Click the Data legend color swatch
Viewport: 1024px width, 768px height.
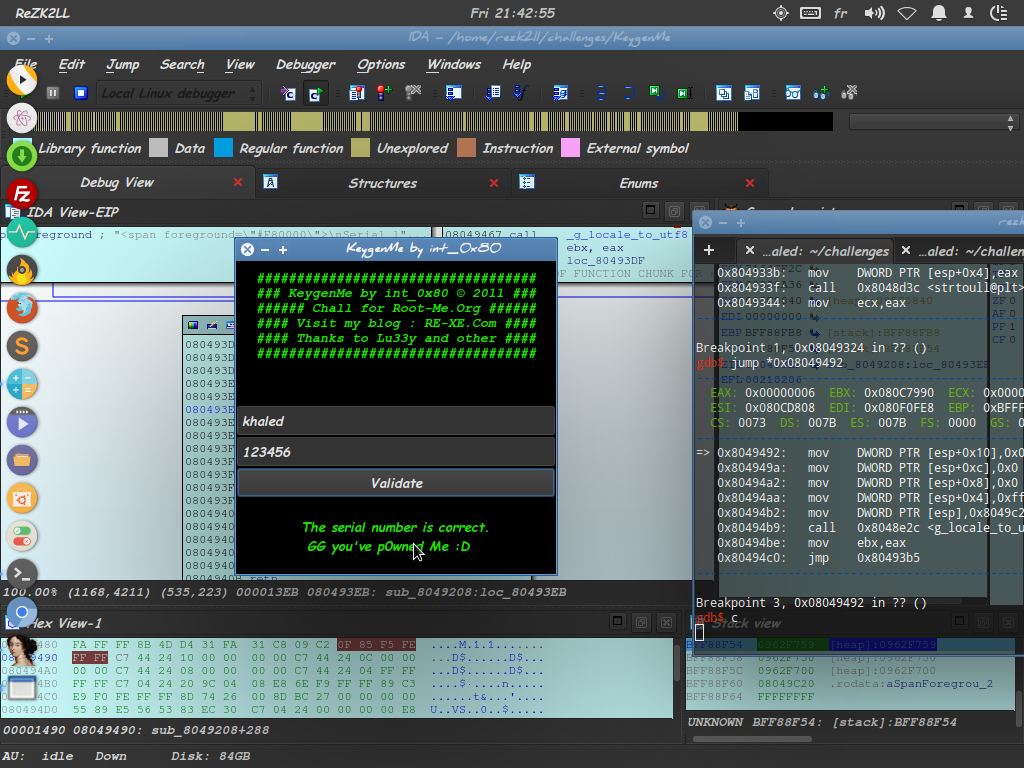(158, 148)
